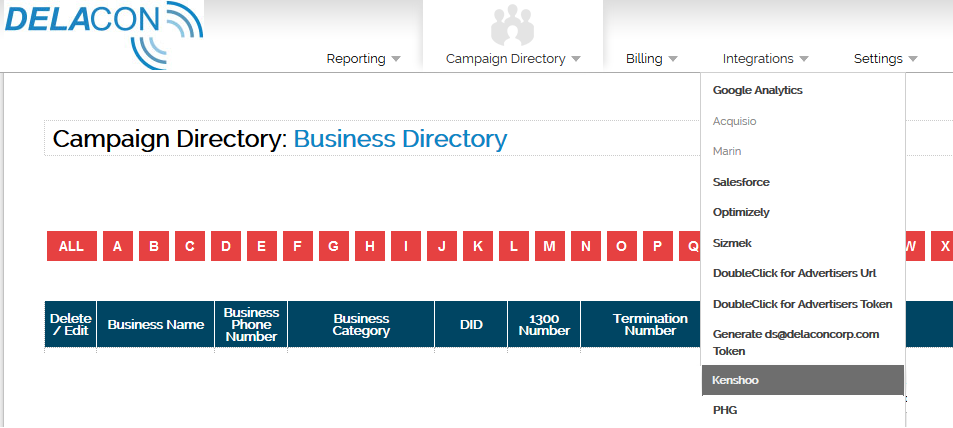Filter directory by letter E

point(261,246)
